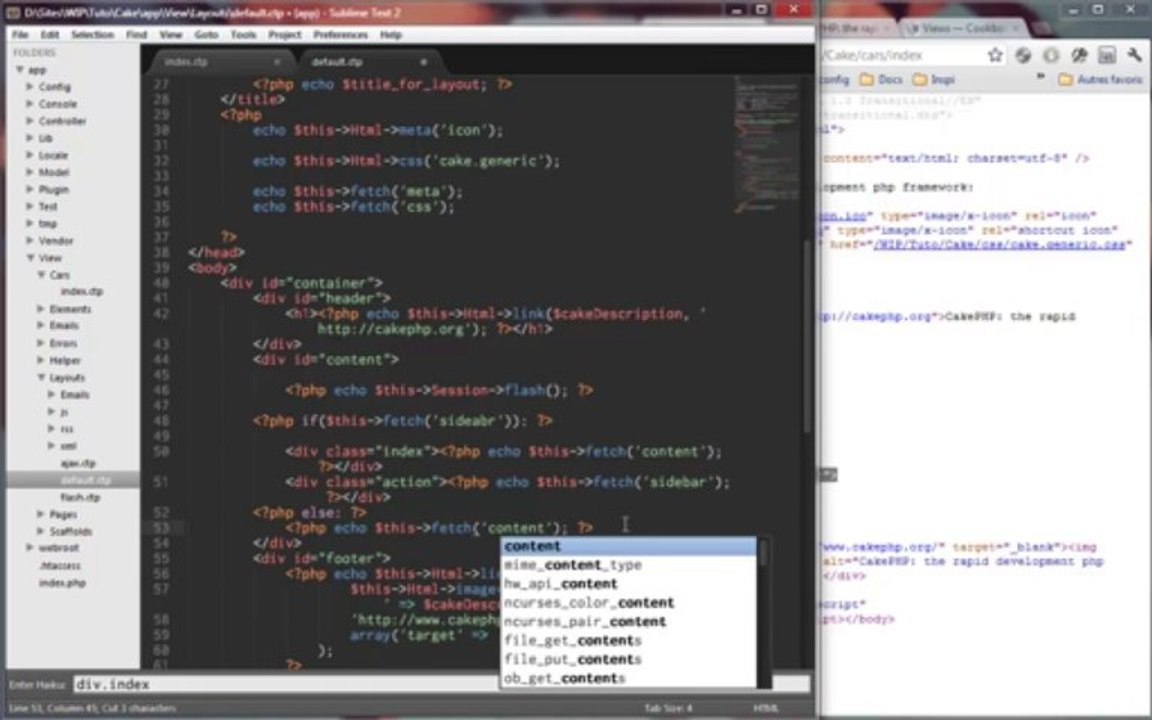Open index.php in the sidebar

[x=62, y=583]
